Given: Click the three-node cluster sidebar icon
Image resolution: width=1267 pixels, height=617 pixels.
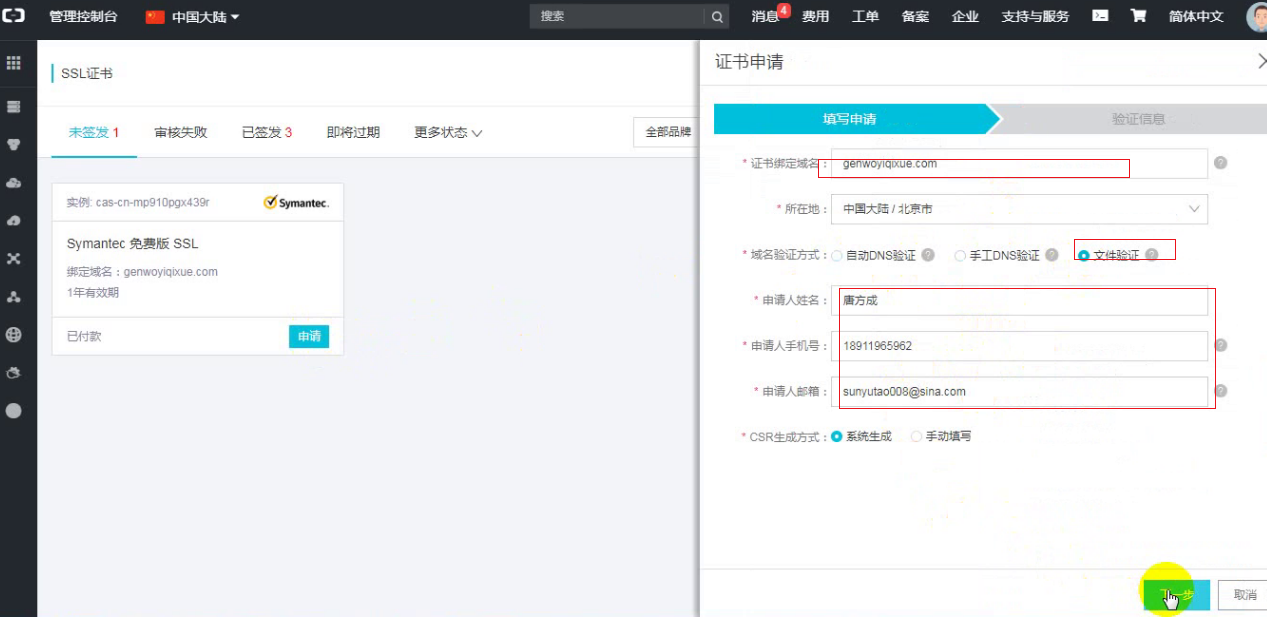Looking at the screenshot, I should (x=14, y=297).
